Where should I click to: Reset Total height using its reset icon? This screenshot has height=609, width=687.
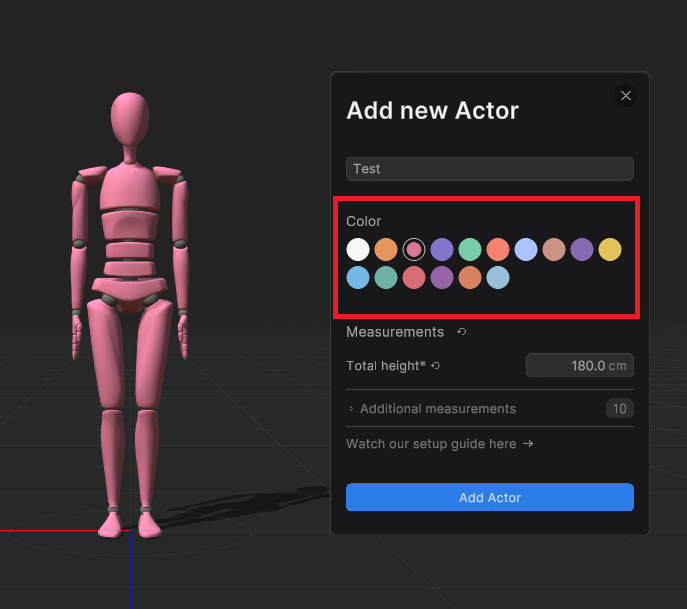436,365
